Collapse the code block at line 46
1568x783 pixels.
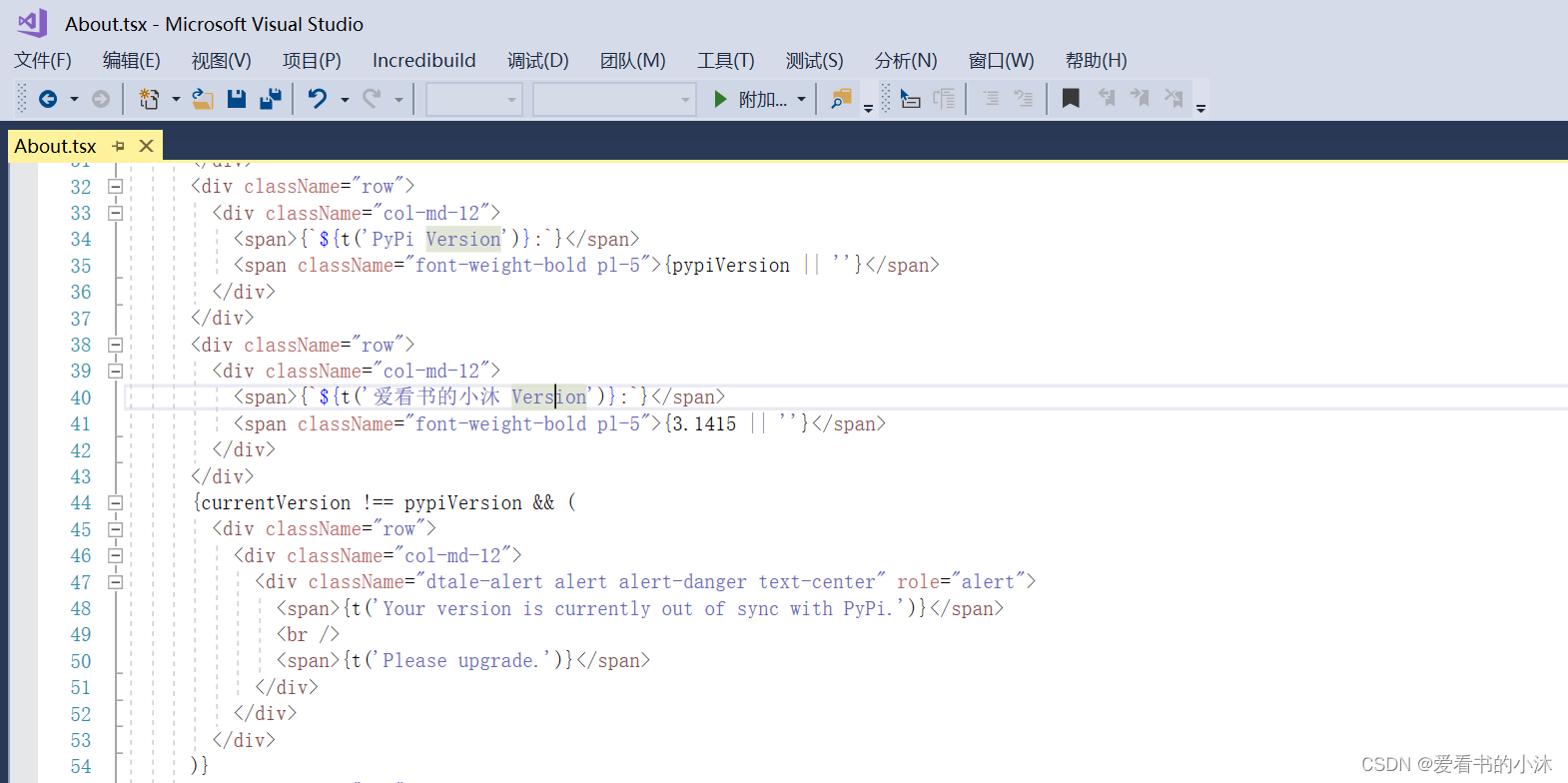pyautogui.click(x=115, y=555)
